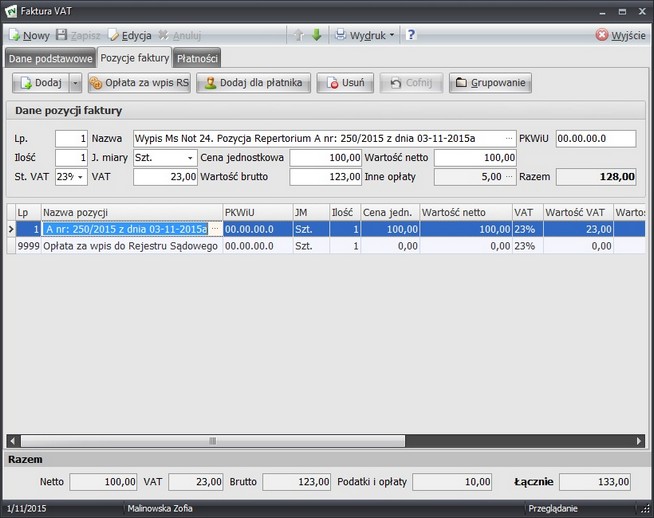Click the Grupowanie button
Image resolution: width=654 pixels, height=518 pixels.
pyautogui.click(x=490, y=83)
